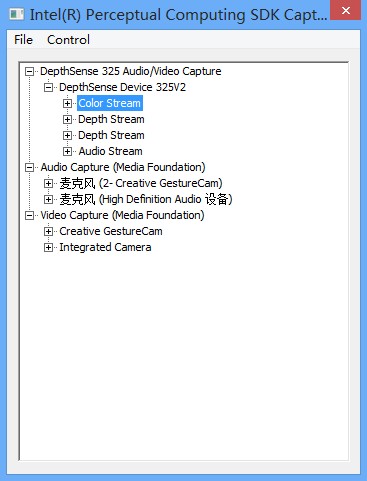Expand the Audio Stream node
The width and height of the screenshot is (367, 481).
pyautogui.click(x=67, y=151)
